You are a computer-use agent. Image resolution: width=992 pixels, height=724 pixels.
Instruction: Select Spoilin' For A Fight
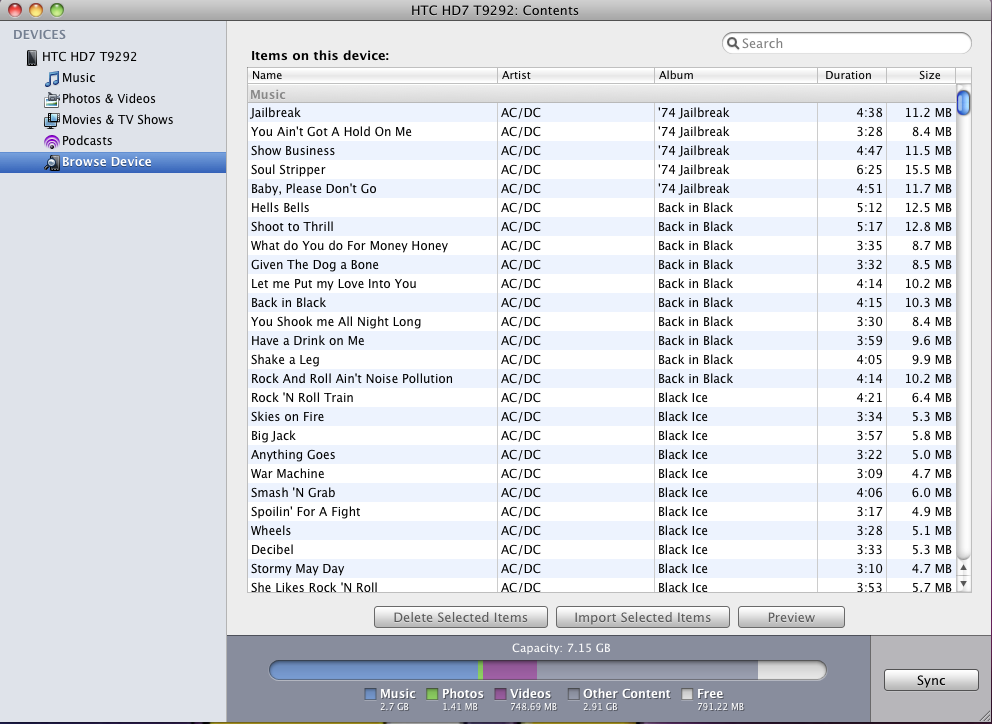pyautogui.click(x=602, y=511)
